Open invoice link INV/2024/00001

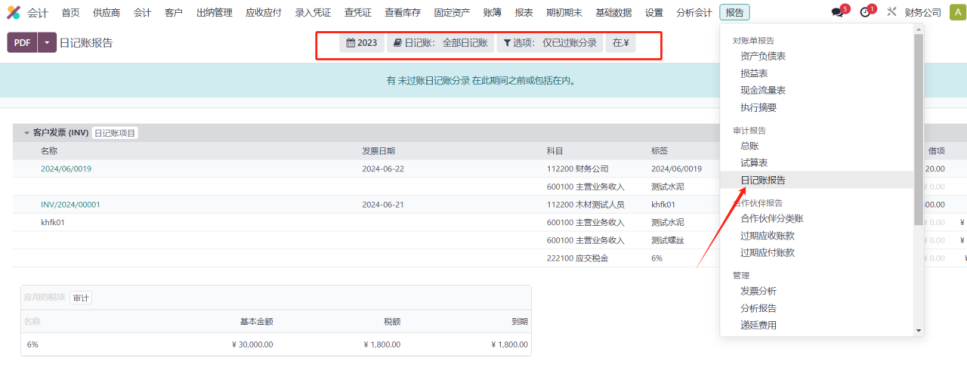tap(70, 205)
